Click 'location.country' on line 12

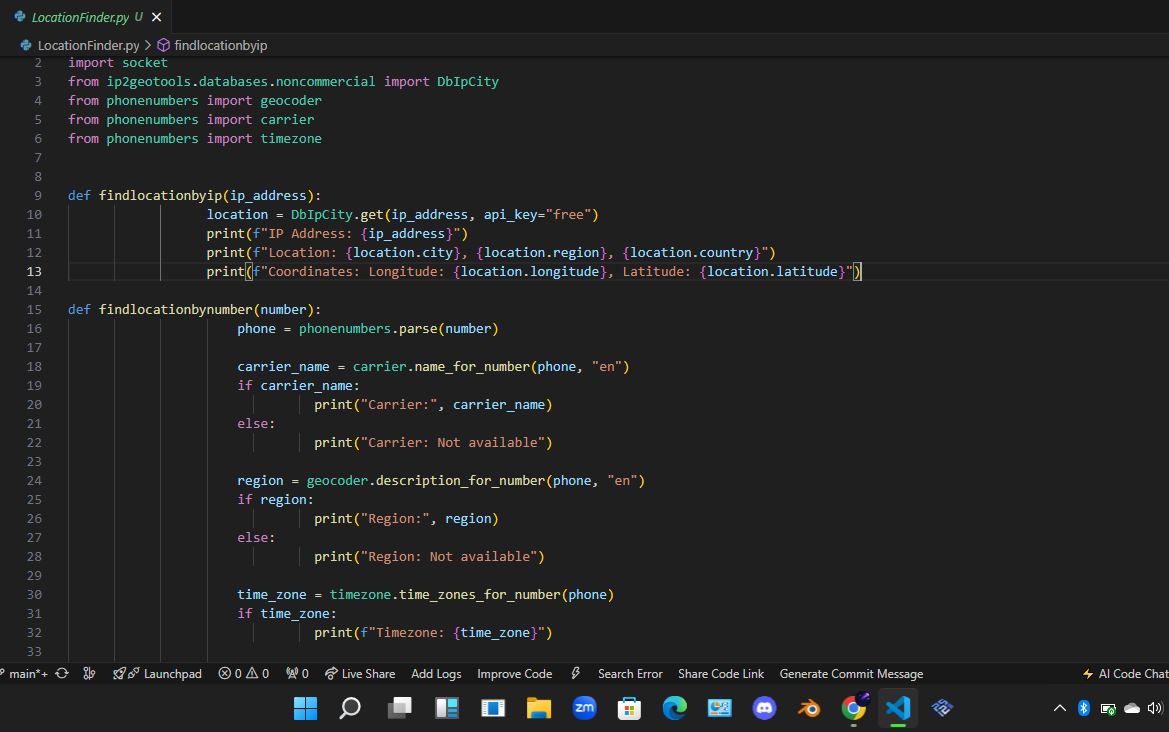pos(691,253)
